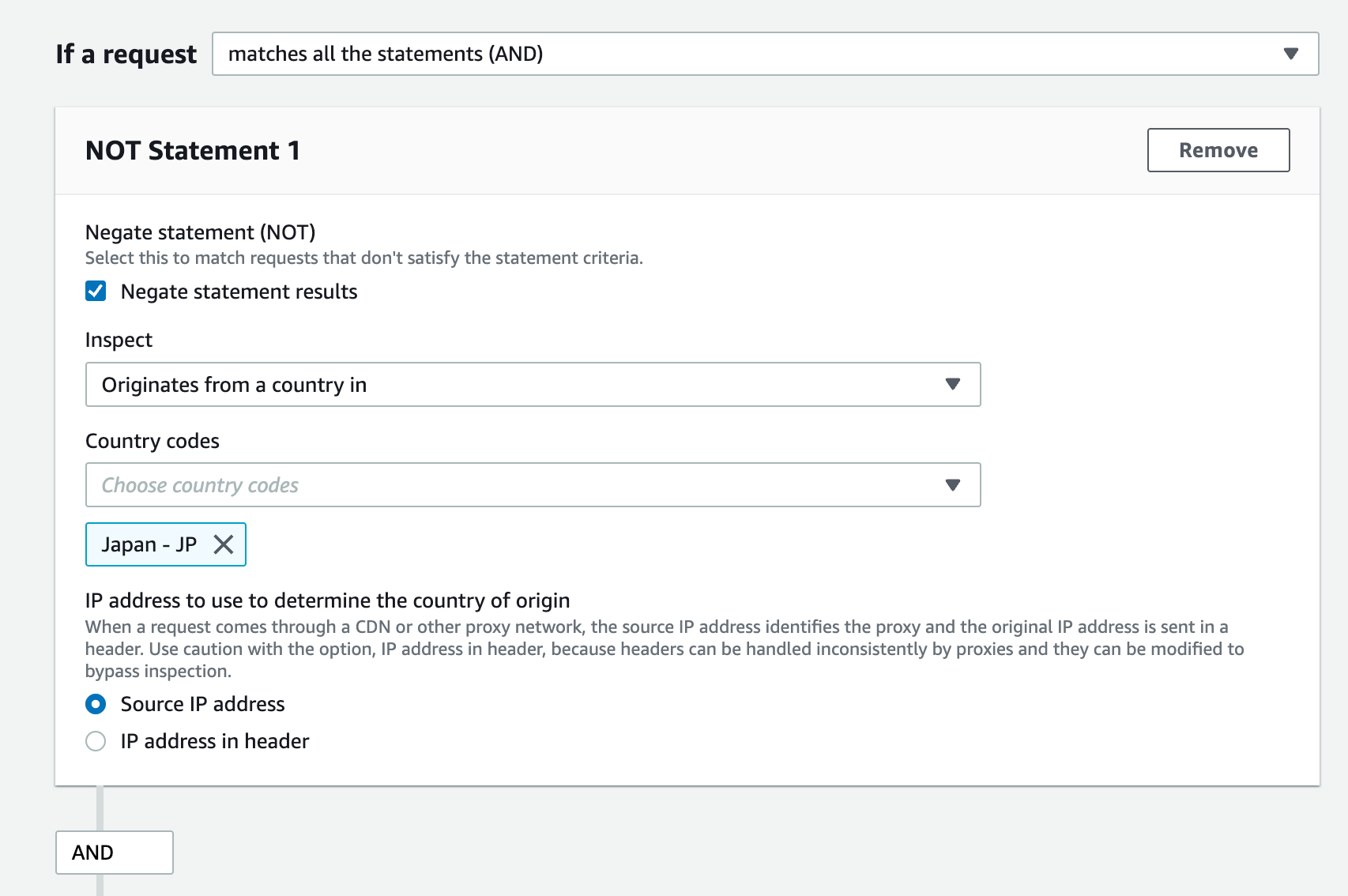Screen dimensions: 1348x896
Task: Select the Source IP address radio option
Action: pyautogui.click(x=96, y=704)
